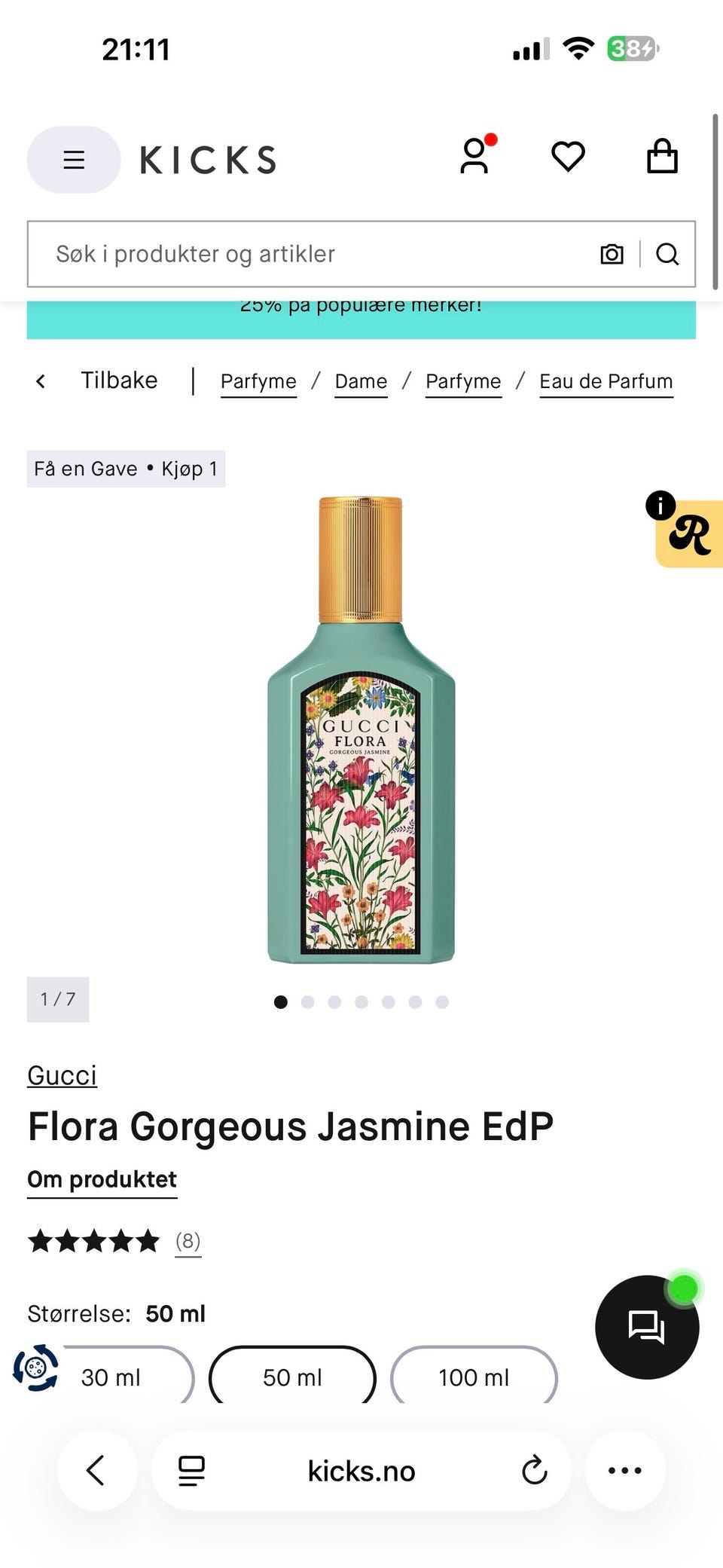Open the wishlist heart icon
This screenshot has height=1568, width=723.
568,157
